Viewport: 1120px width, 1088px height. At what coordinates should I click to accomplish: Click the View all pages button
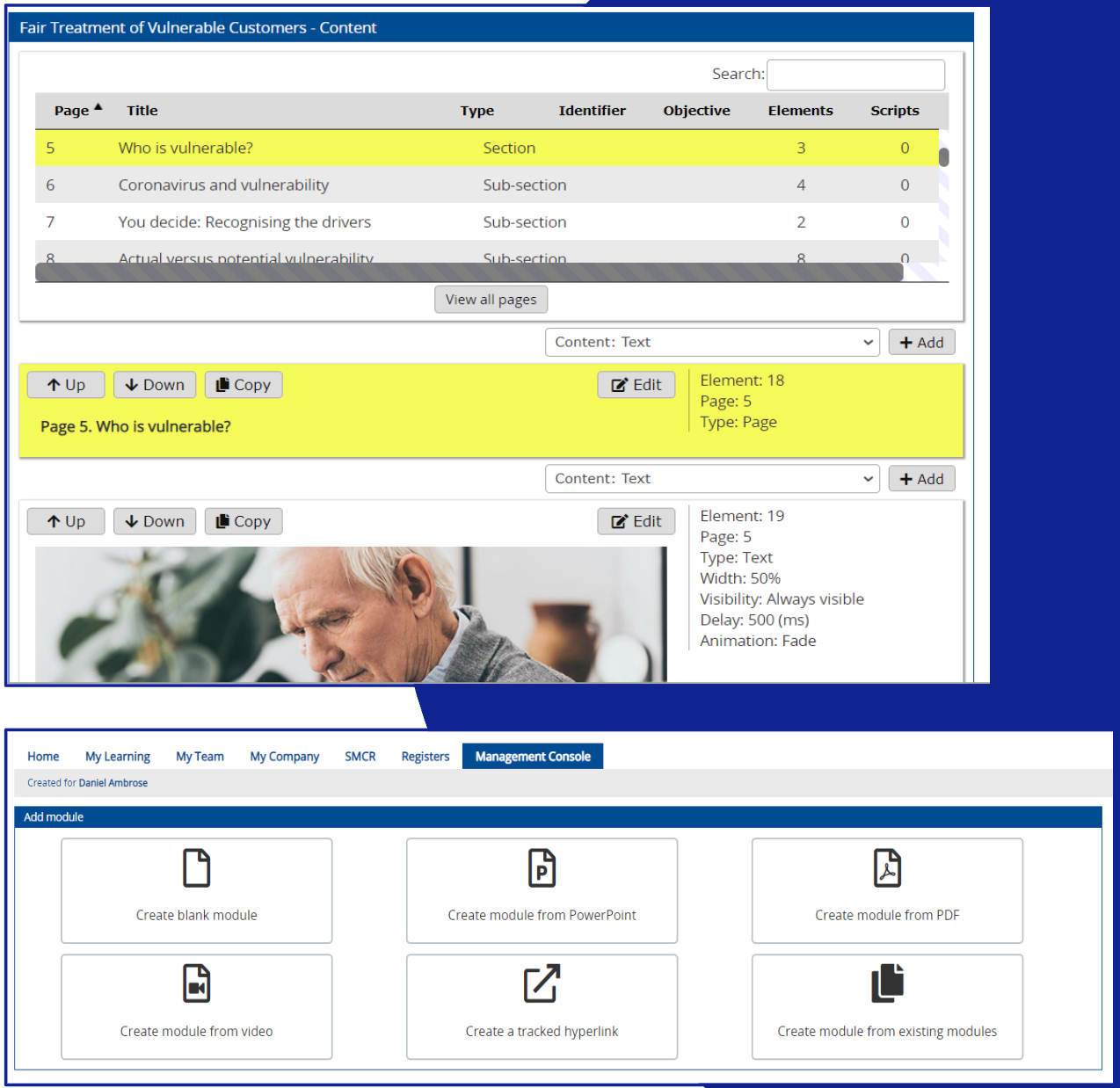(x=491, y=299)
